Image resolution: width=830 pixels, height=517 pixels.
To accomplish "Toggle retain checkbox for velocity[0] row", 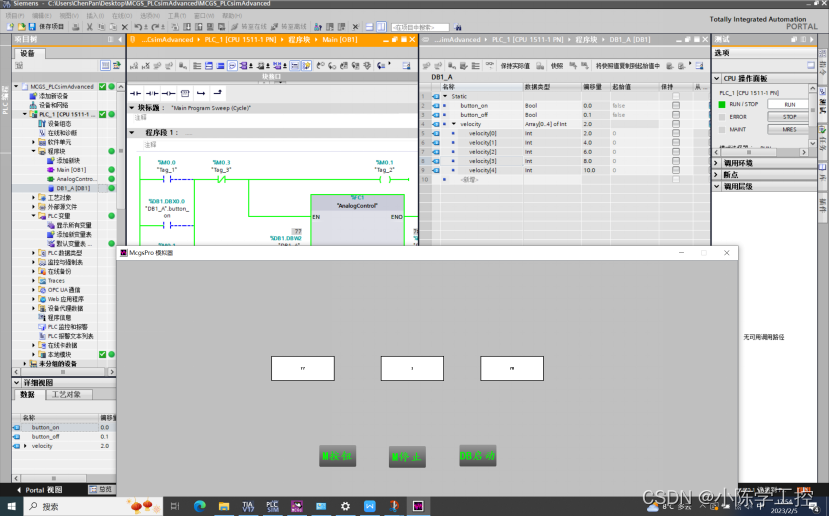I will [x=675, y=133].
